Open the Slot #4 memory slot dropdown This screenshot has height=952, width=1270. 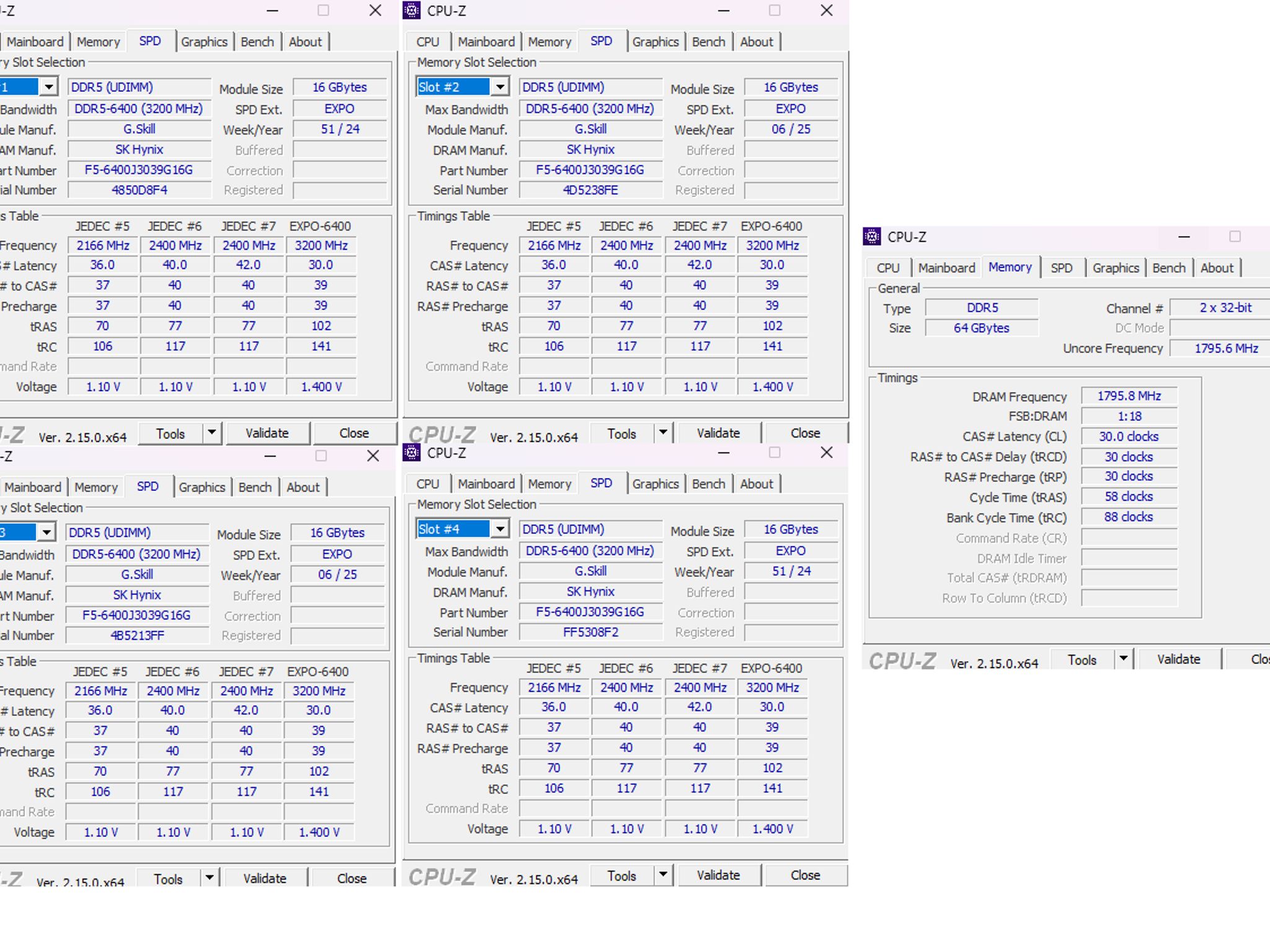pos(500,529)
